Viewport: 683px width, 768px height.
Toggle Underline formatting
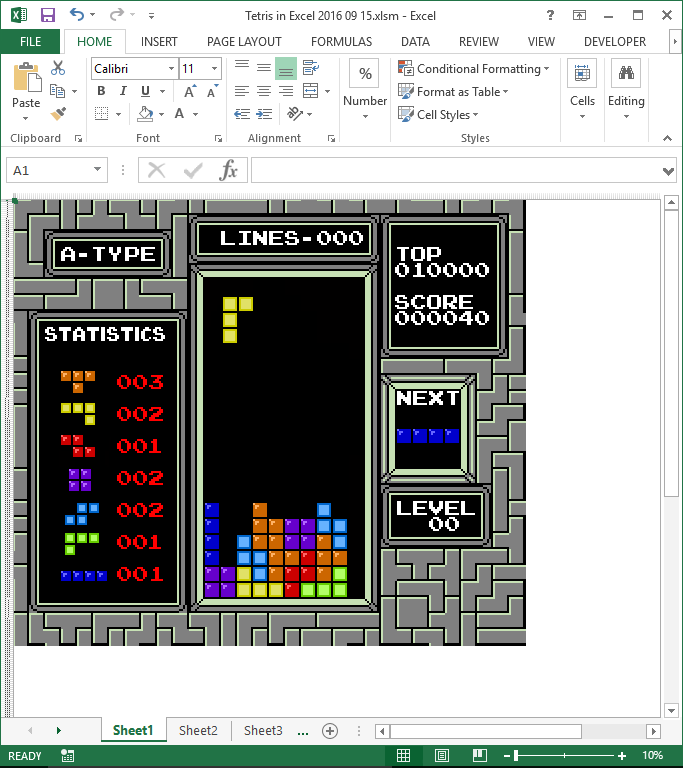coord(146,91)
